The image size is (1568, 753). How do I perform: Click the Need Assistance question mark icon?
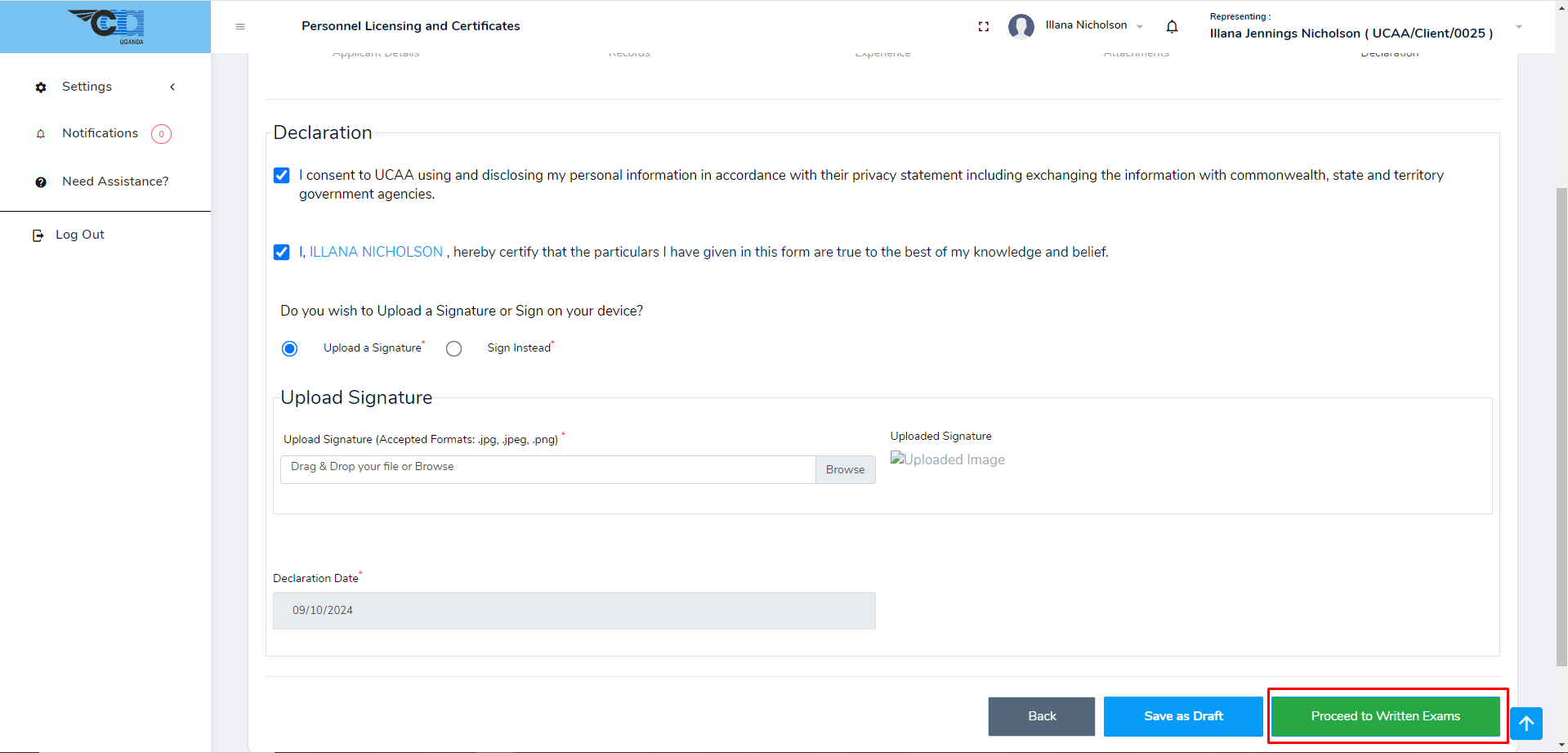pos(41,182)
